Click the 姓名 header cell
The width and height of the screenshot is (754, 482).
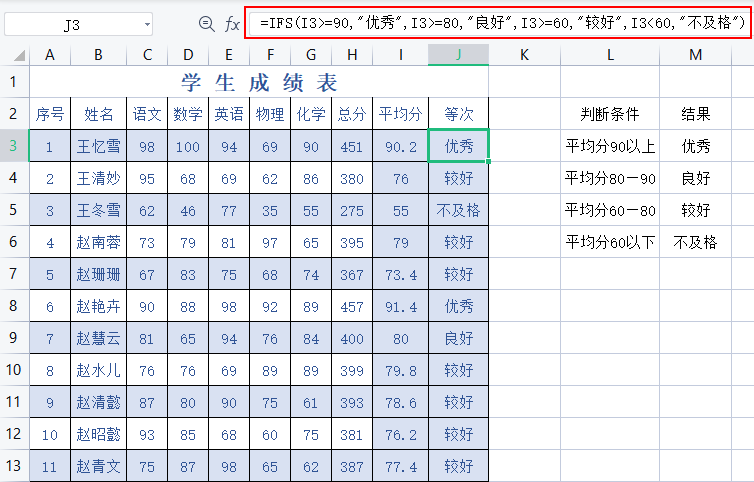99,114
